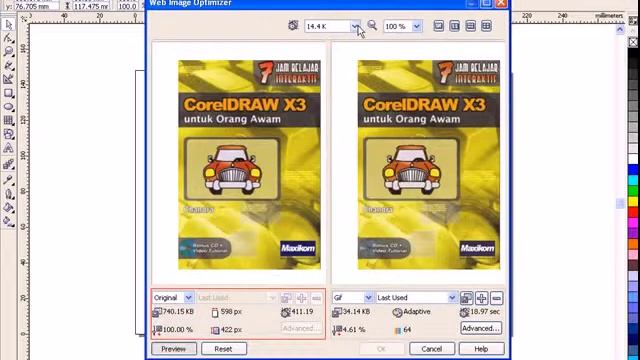Pick the white swatch in the color palette
640x360 pixels.
pos(633,158)
